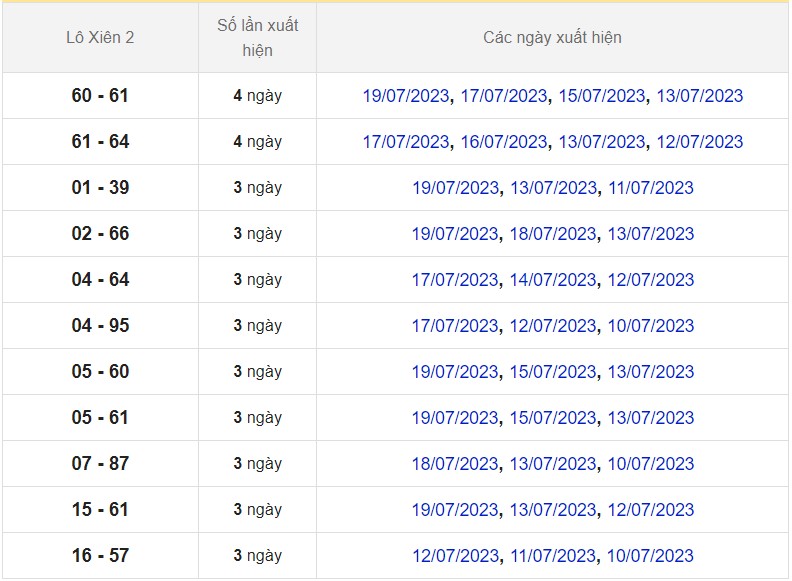Image resolution: width=792 pixels, height=581 pixels.
Task: Click the 12/07/2023 date in row 15 - 61
Action: [651, 510]
